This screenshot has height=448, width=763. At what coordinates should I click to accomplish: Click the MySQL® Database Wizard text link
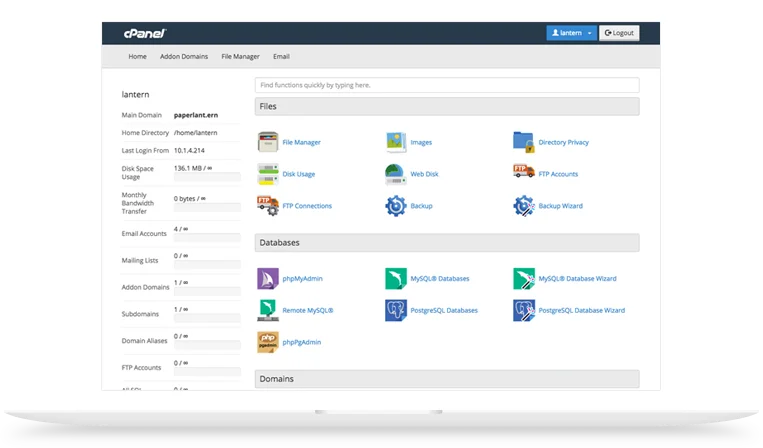[x=577, y=279]
